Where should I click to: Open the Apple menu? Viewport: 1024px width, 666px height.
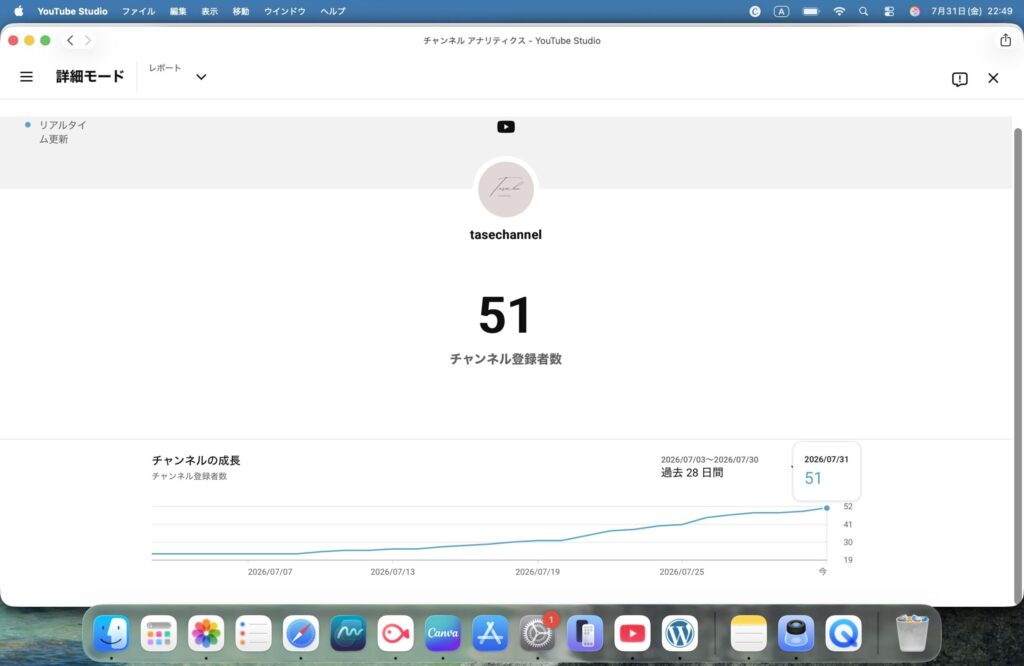pos(18,11)
